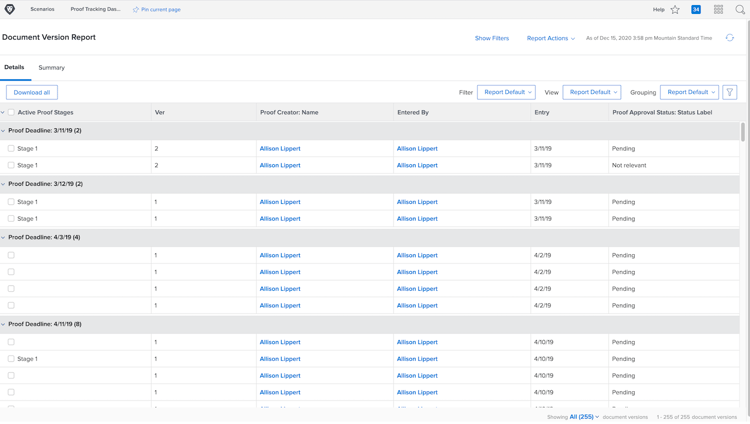Click the quick filter funnel icon
Screen dimensions: 750x424
(x=730, y=92)
